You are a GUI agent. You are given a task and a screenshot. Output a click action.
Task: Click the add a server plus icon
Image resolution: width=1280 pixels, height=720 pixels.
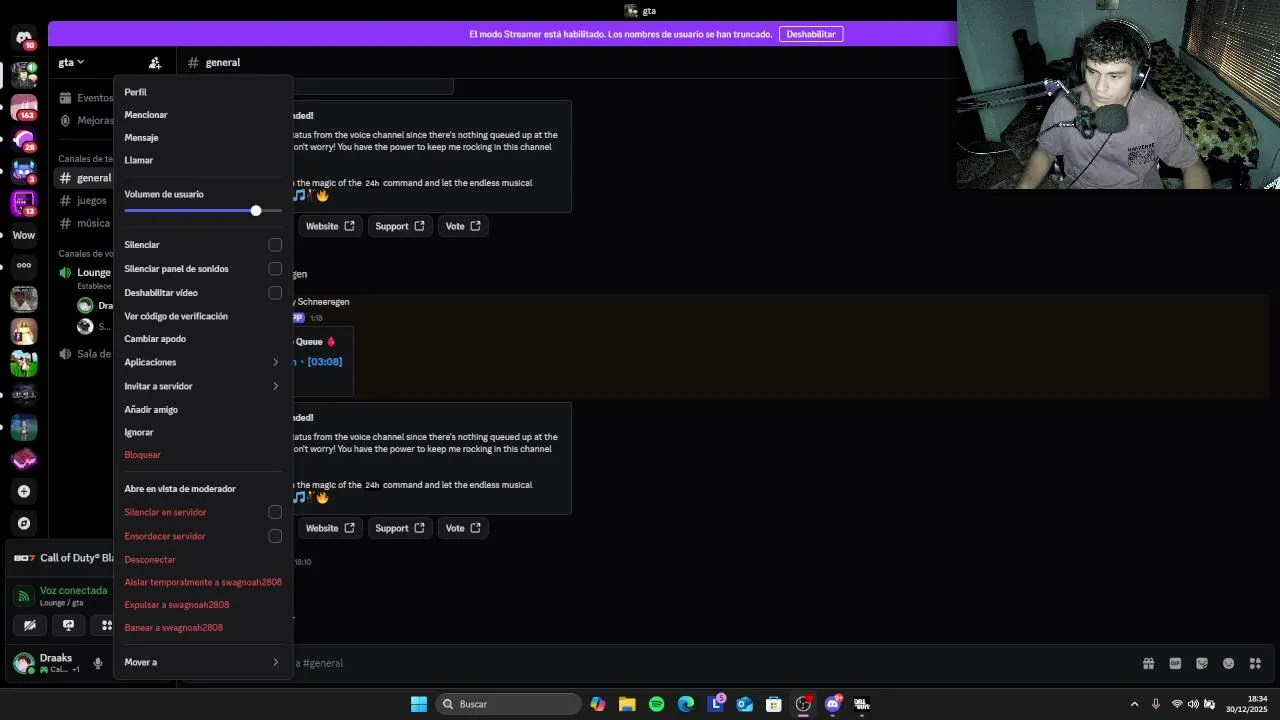point(24,491)
